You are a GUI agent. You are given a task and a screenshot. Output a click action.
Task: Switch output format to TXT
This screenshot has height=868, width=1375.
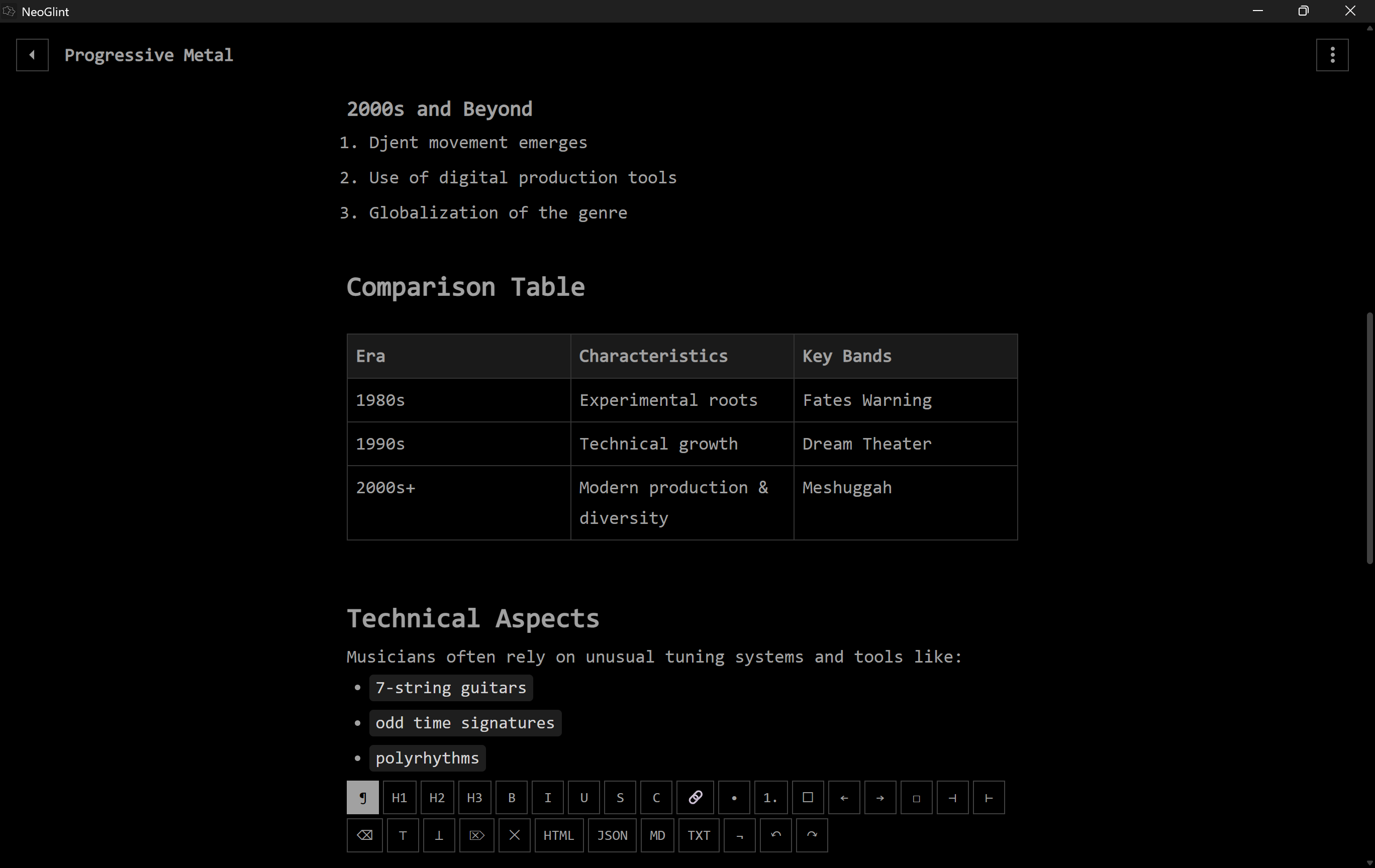[x=699, y=835]
